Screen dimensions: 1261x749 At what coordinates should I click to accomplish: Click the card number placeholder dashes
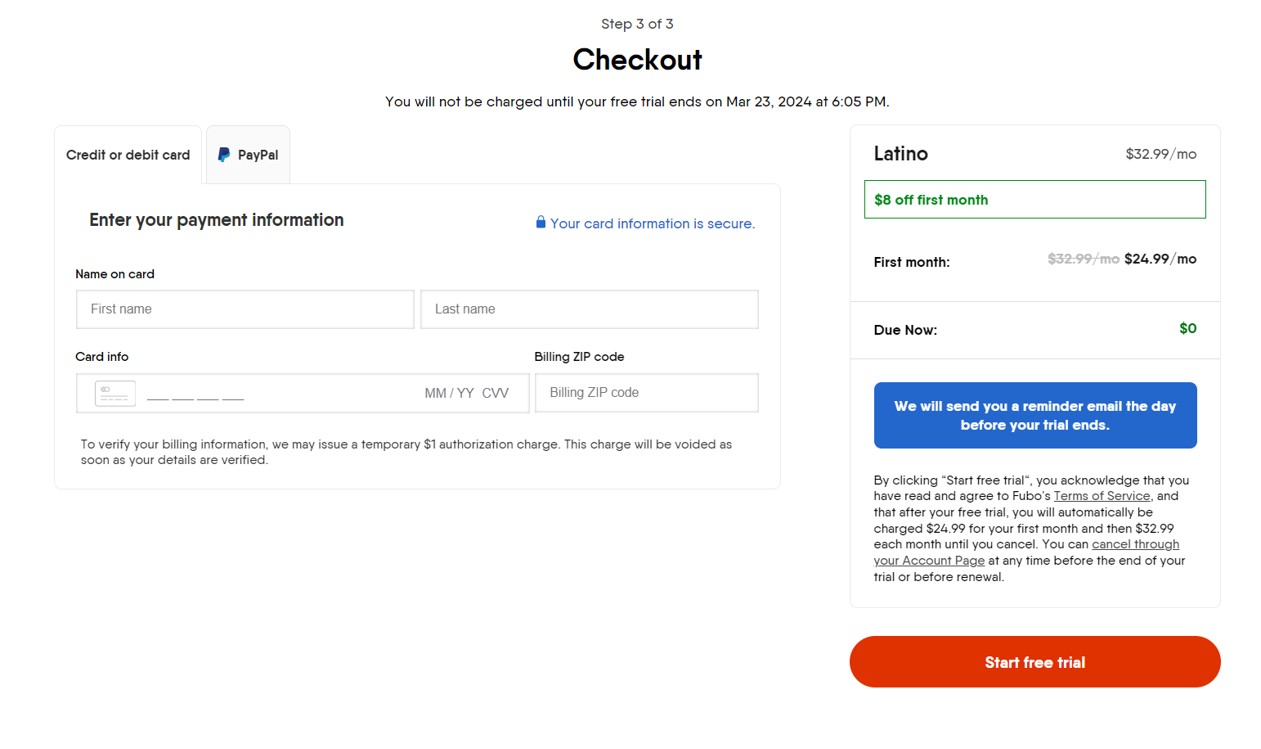coord(195,397)
